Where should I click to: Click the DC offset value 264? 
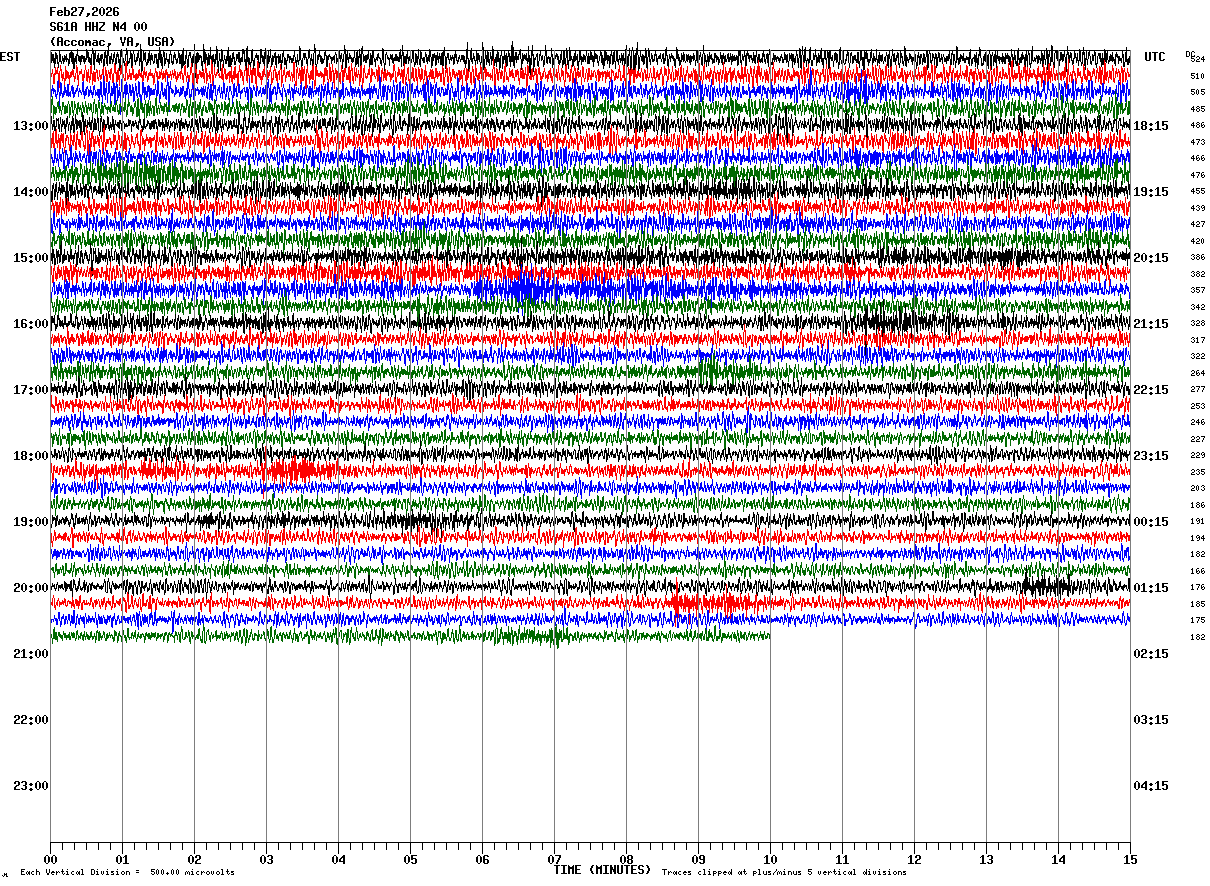pos(1198,373)
